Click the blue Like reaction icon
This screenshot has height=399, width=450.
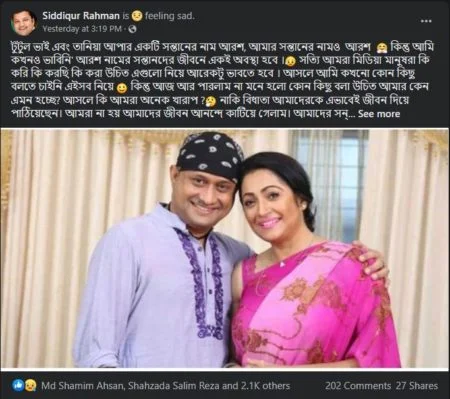click(17, 386)
